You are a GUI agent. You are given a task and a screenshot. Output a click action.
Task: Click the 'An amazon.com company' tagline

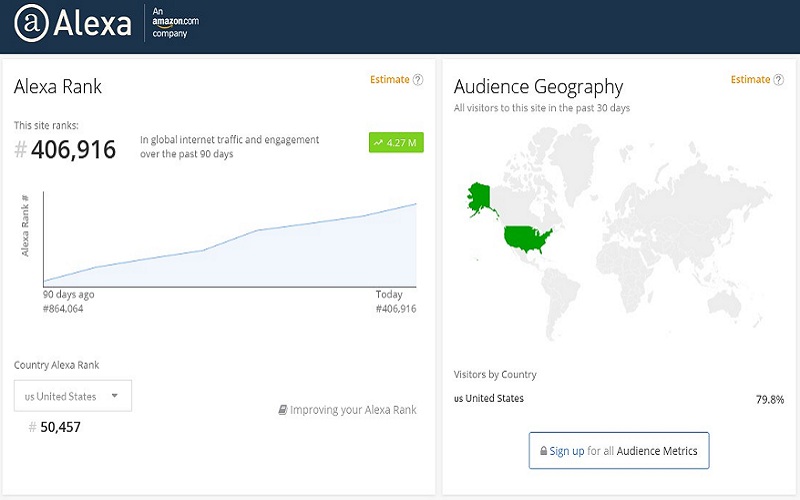point(171,22)
